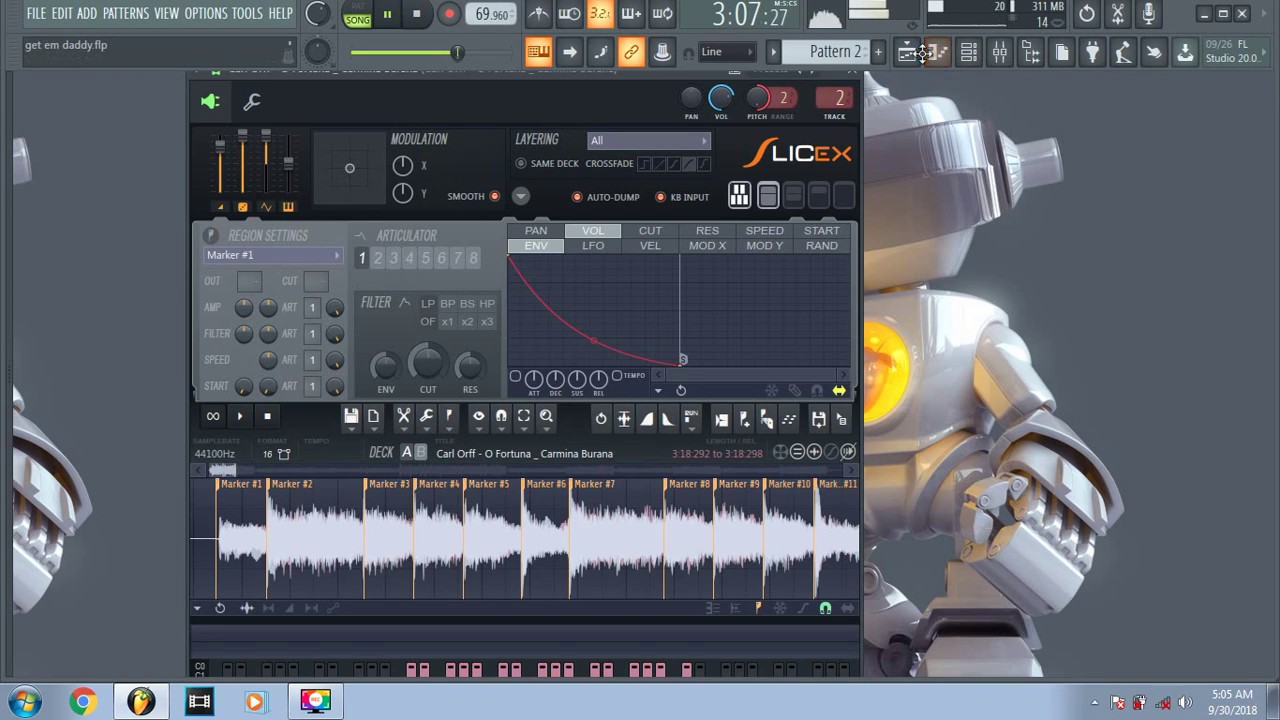
Task: Click the infinity loop button in Slicex
Action: (213, 416)
